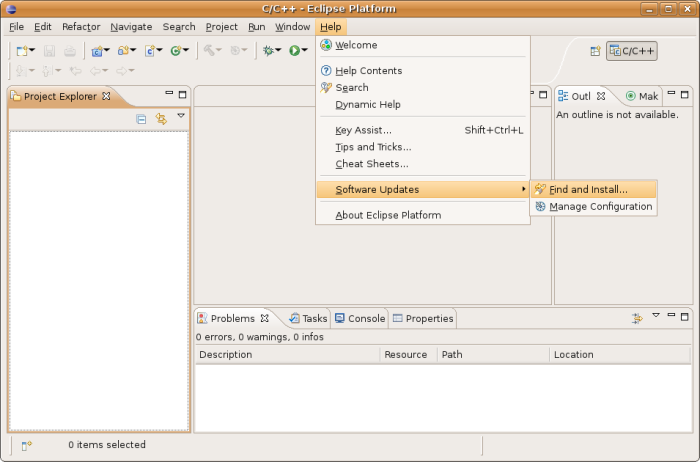Click the New file wizard icon
The width and height of the screenshot is (700, 462).
[x=21, y=51]
